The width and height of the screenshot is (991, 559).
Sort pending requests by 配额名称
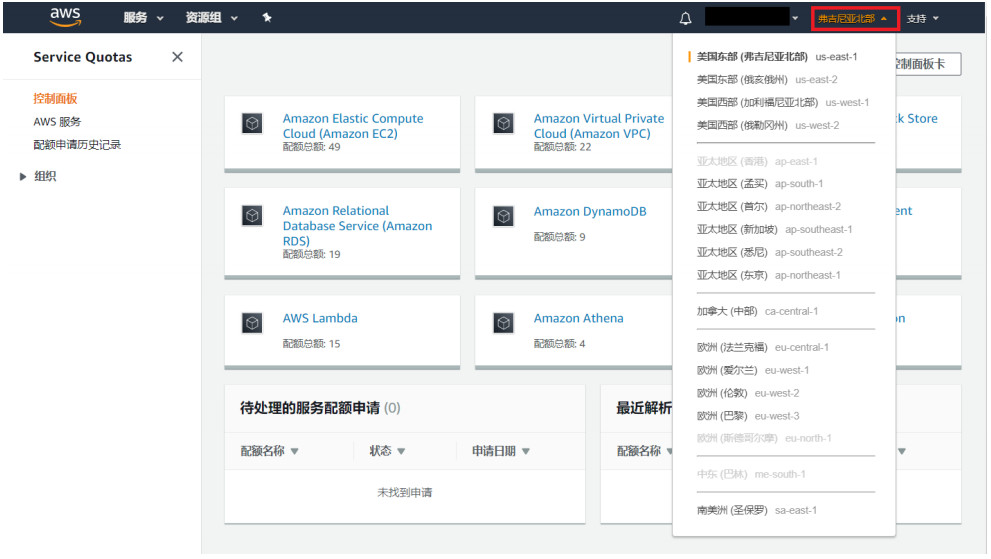(269, 451)
